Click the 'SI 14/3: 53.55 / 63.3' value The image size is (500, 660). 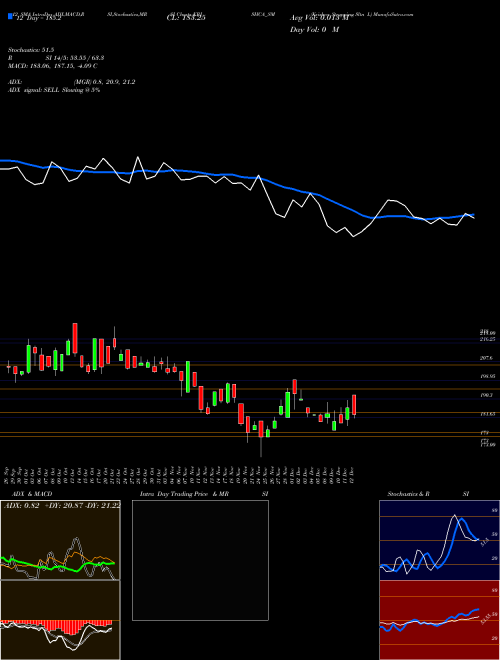(x=75, y=58)
